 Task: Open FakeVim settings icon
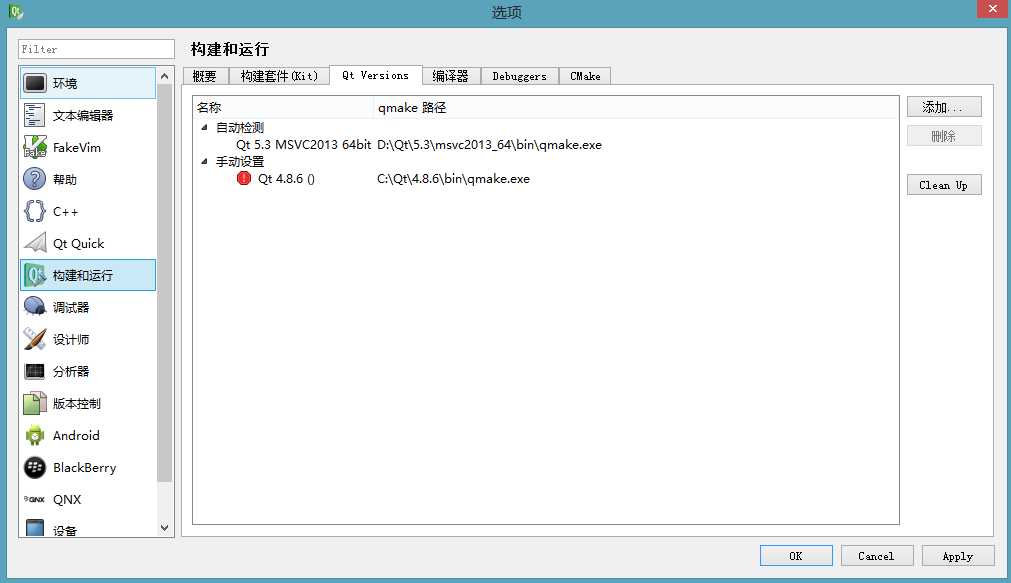(x=35, y=147)
